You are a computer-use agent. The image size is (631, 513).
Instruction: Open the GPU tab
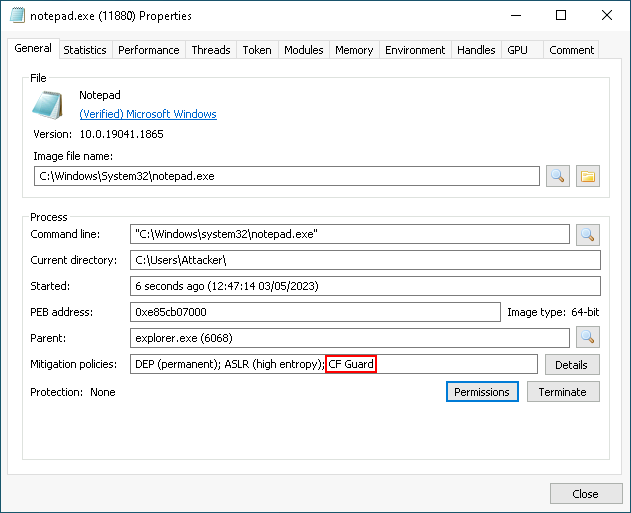click(517, 50)
